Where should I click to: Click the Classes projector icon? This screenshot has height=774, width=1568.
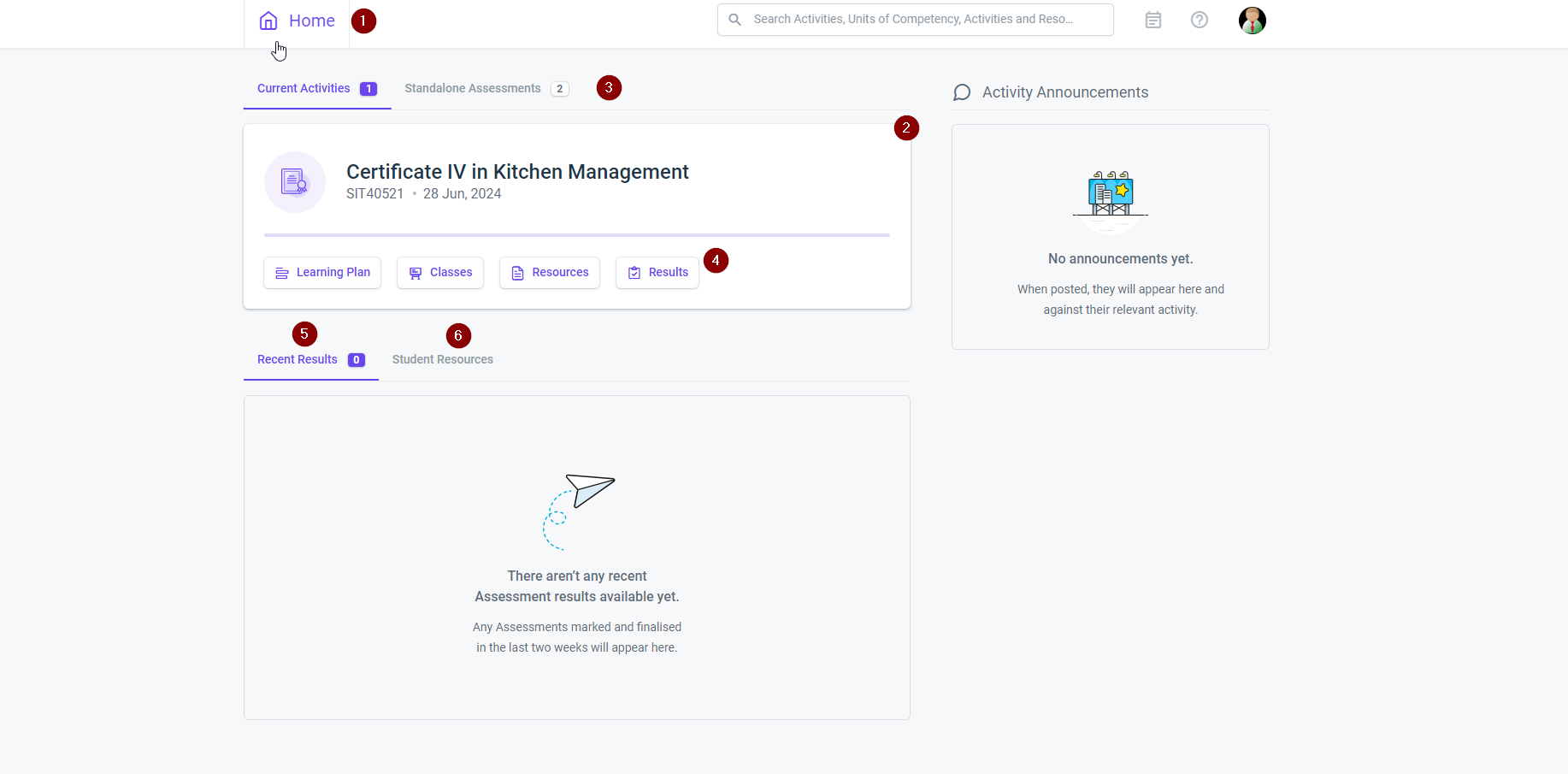click(416, 272)
